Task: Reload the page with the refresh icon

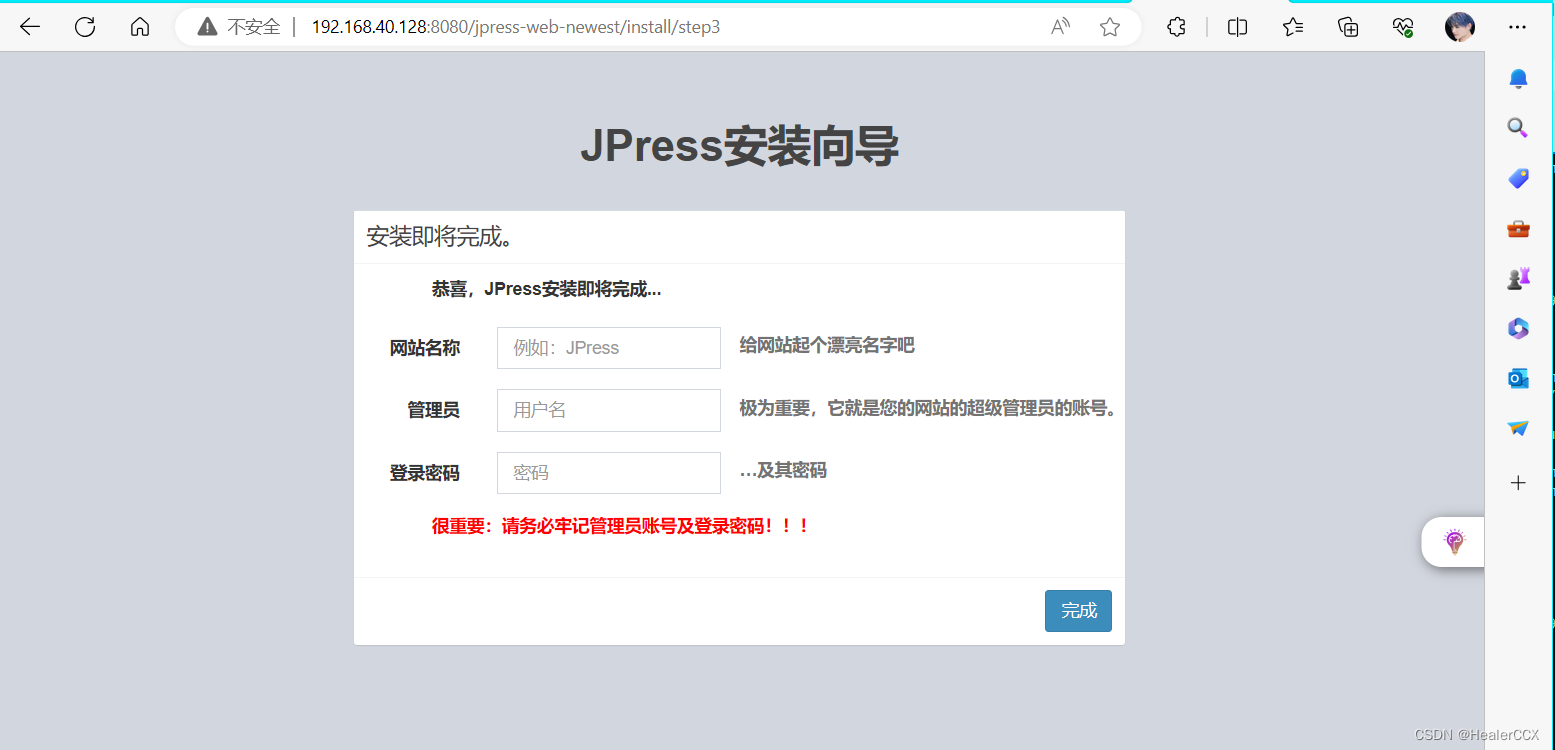Action: point(85,27)
